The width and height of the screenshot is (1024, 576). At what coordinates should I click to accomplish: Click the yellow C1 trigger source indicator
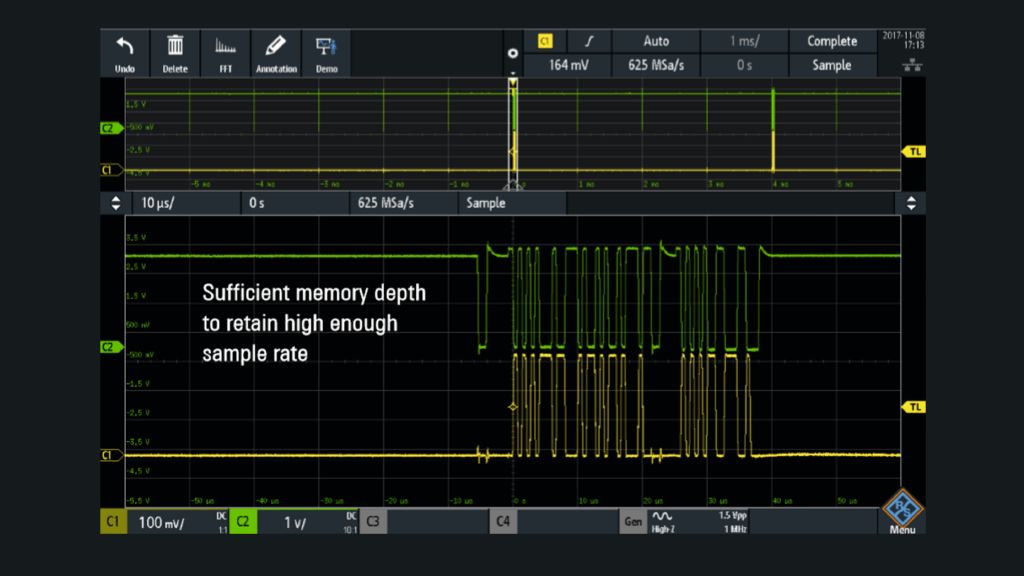(x=545, y=42)
